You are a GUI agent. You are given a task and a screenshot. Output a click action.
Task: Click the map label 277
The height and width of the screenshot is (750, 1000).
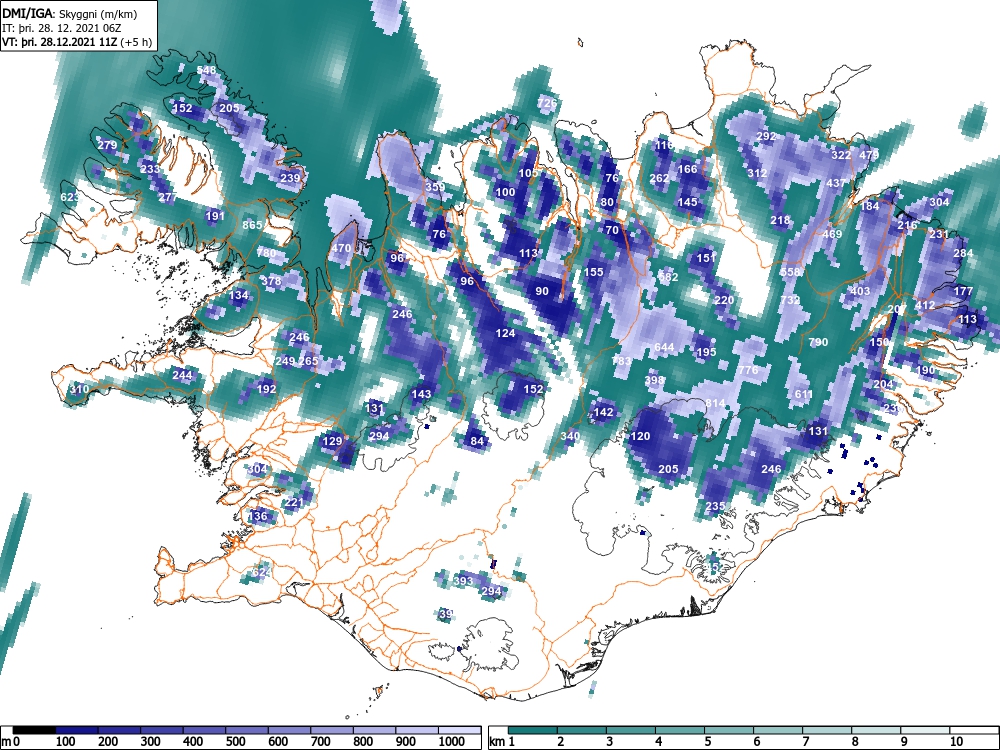tap(168, 197)
